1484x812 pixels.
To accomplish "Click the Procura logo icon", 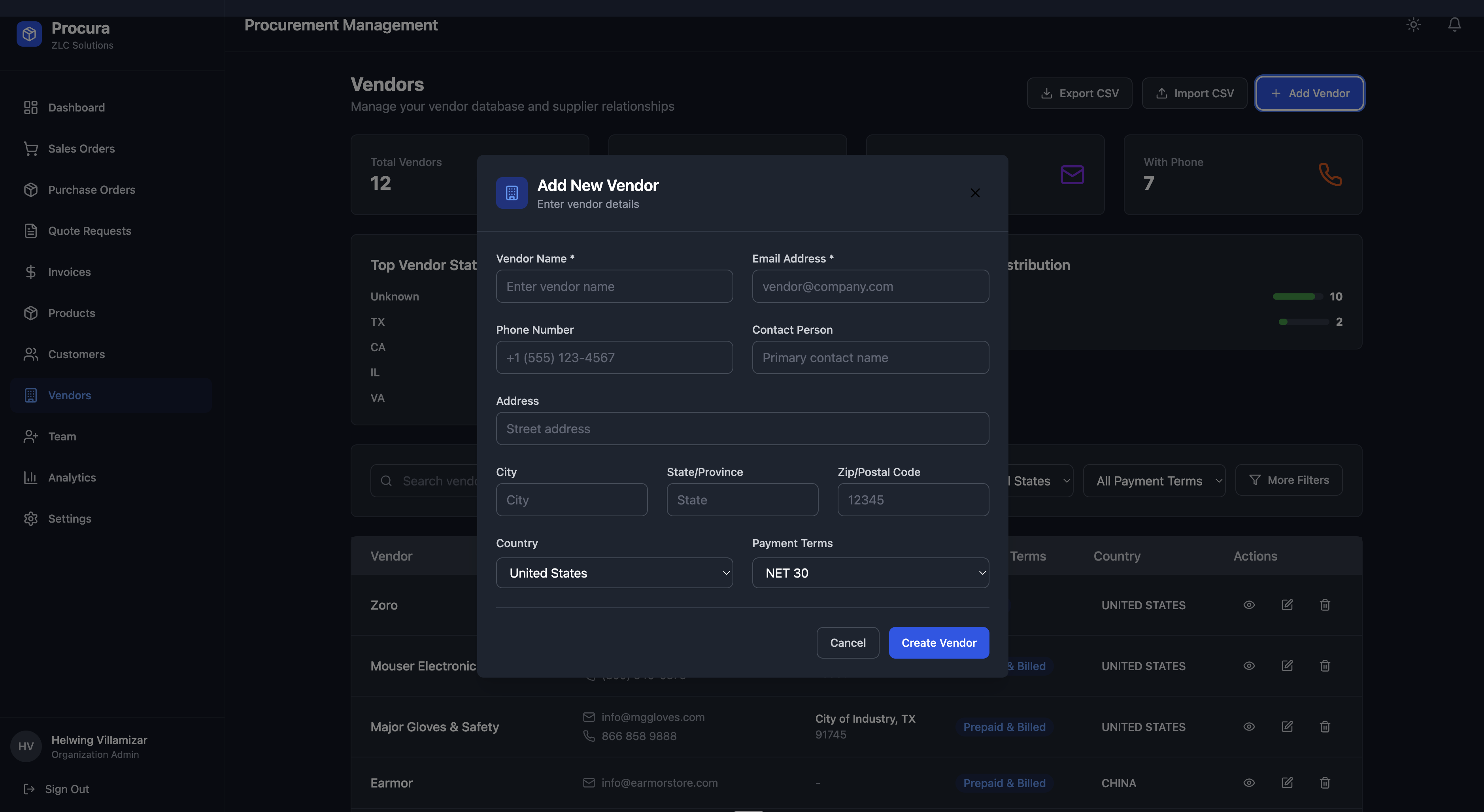I will (29, 34).
